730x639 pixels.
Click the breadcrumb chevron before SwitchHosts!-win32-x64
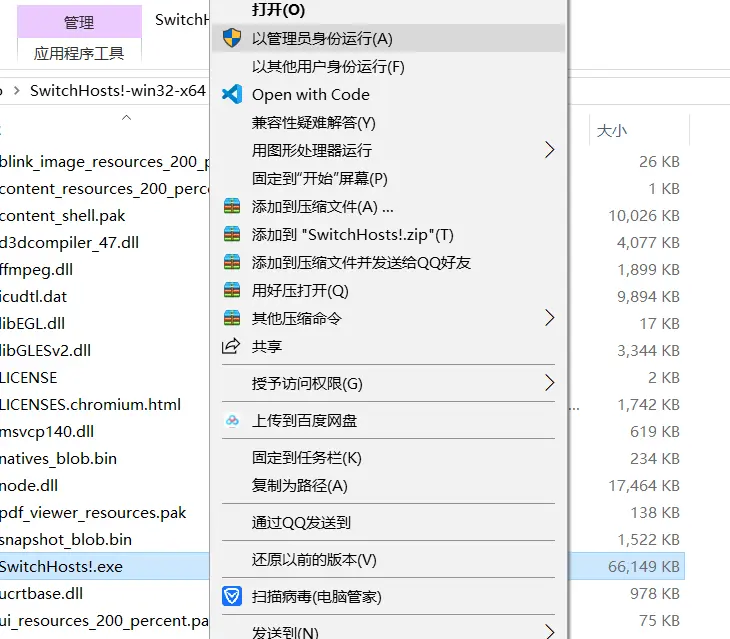point(17,90)
